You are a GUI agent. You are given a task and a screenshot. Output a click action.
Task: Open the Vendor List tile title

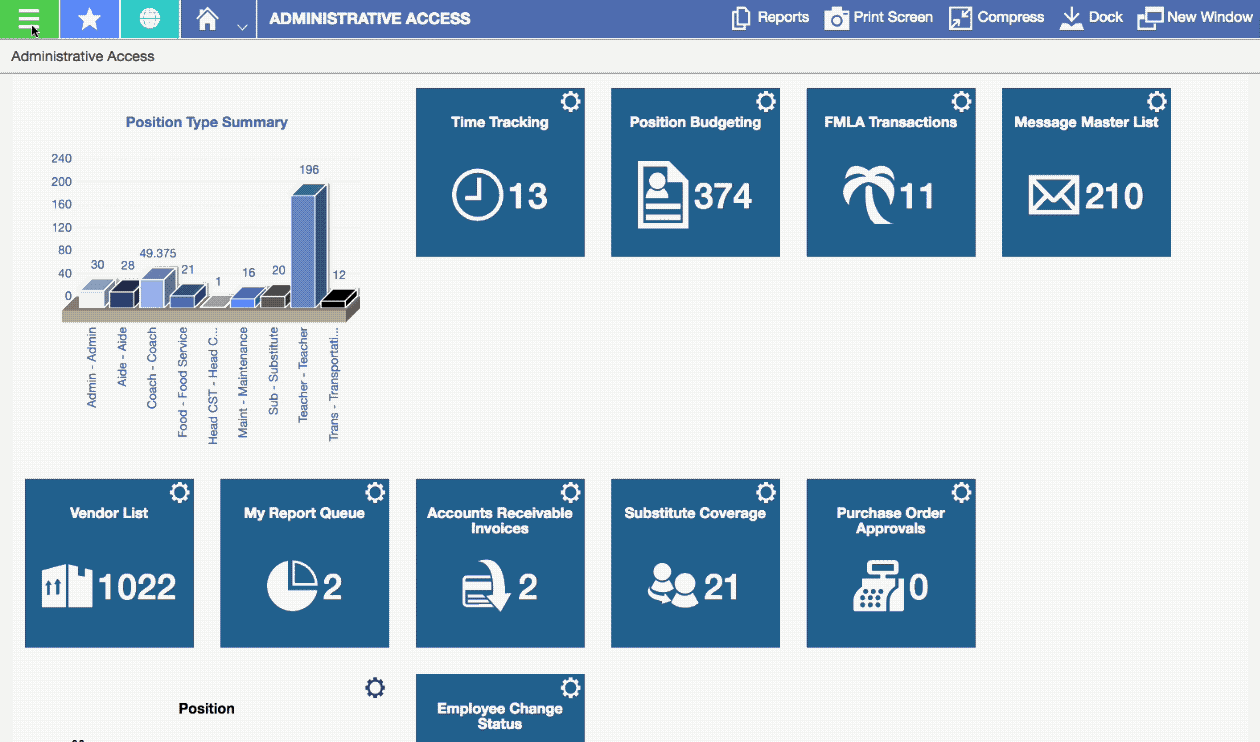[x=109, y=513]
